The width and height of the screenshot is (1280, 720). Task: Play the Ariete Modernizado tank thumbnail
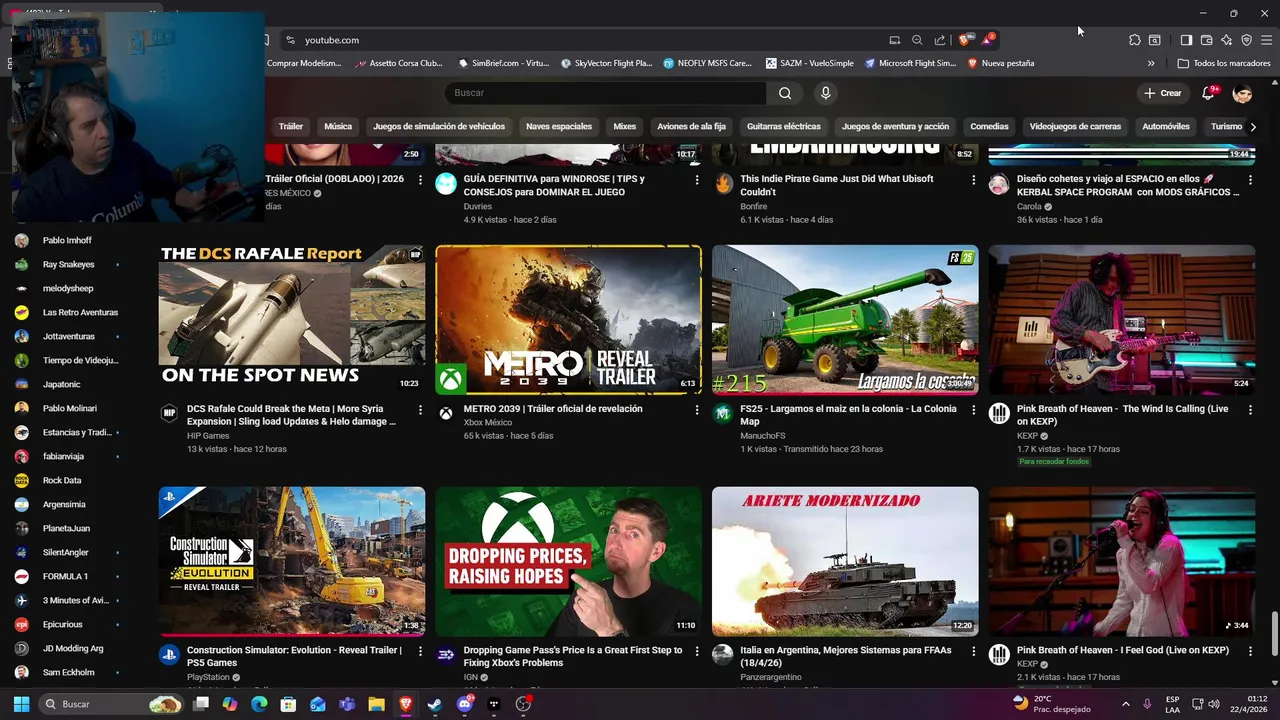(x=845, y=561)
